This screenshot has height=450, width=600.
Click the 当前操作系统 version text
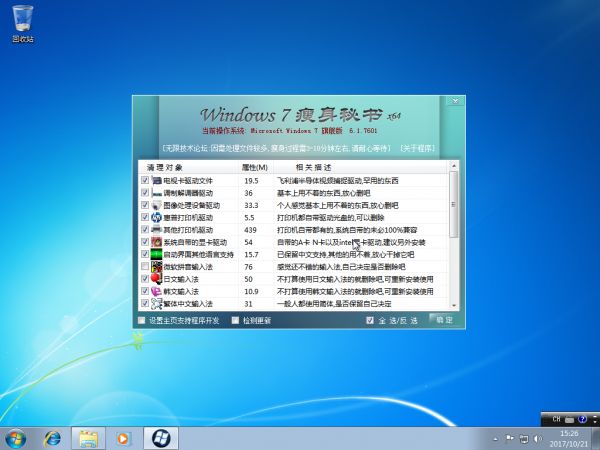click(x=290, y=130)
